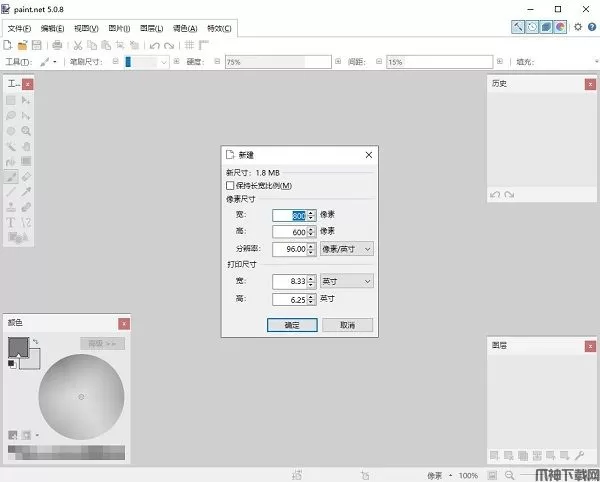The width and height of the screenshot is (600, 482).
Task: Open the 视图(V) menu
Action: pos(86,28)
